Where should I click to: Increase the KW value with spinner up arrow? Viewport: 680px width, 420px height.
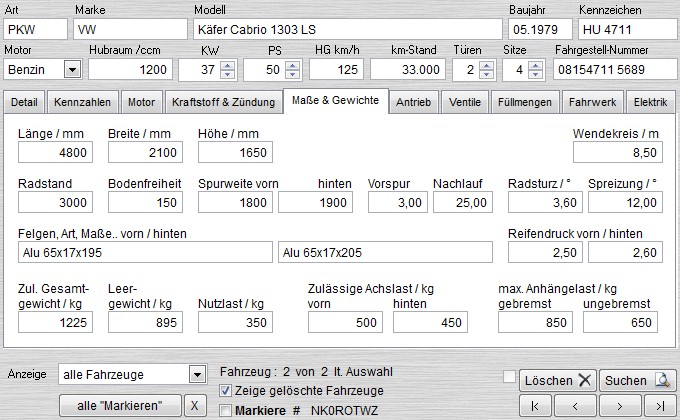point(227,65)
